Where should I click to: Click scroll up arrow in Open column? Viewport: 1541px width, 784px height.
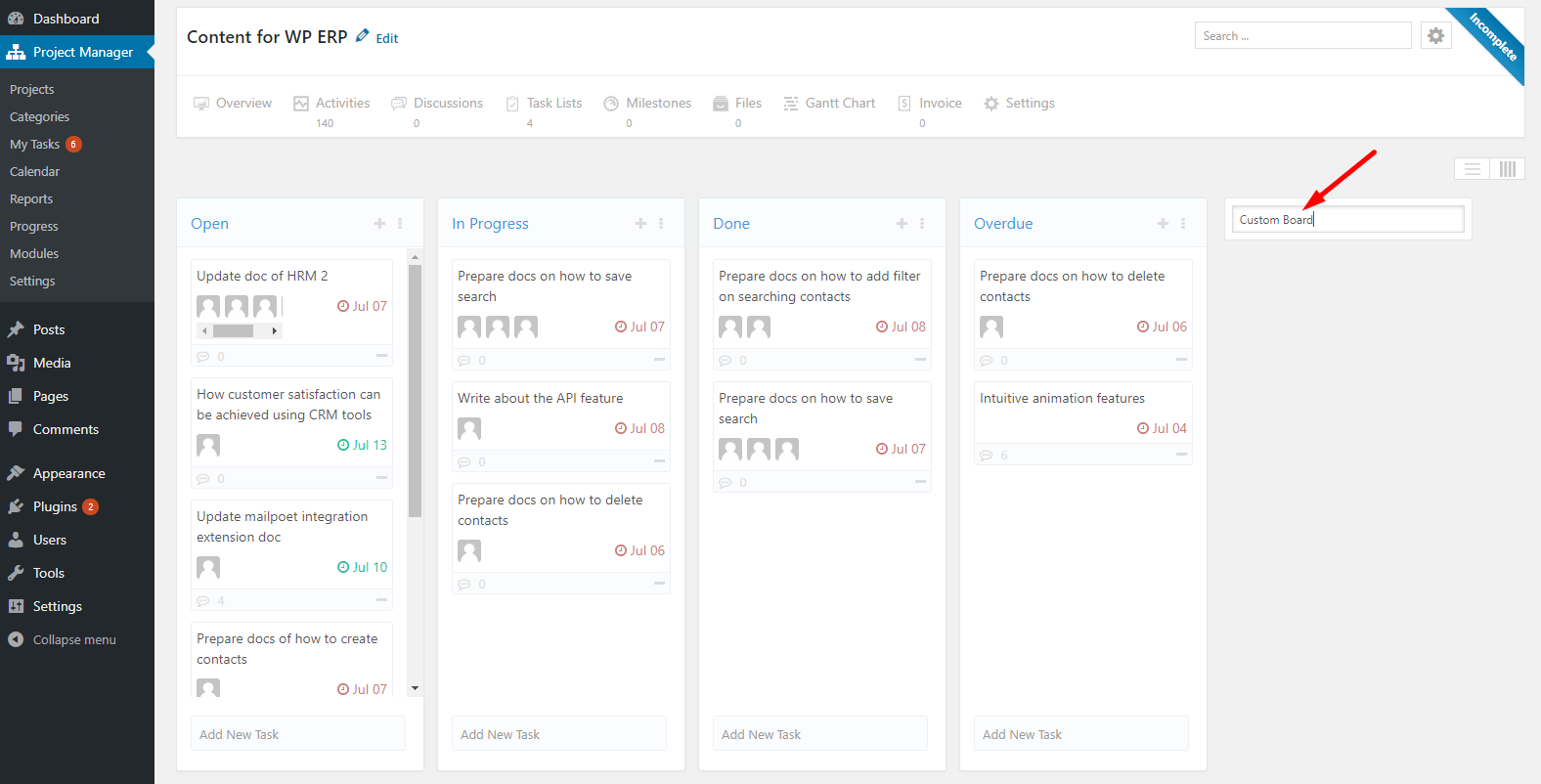(x=415, y=257)
